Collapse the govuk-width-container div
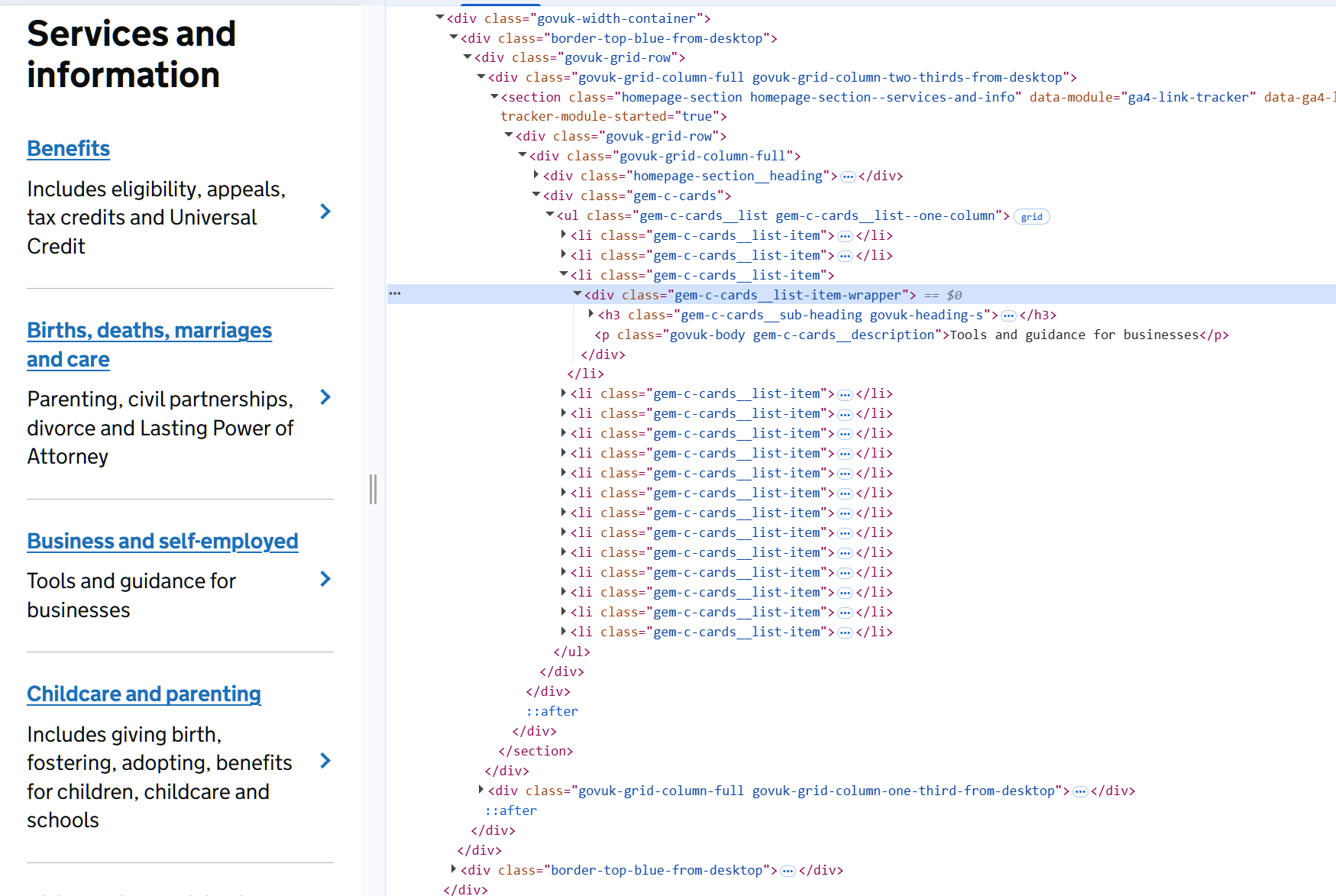This screenshot has width=1336, height=896. click(x=440, y=18)
